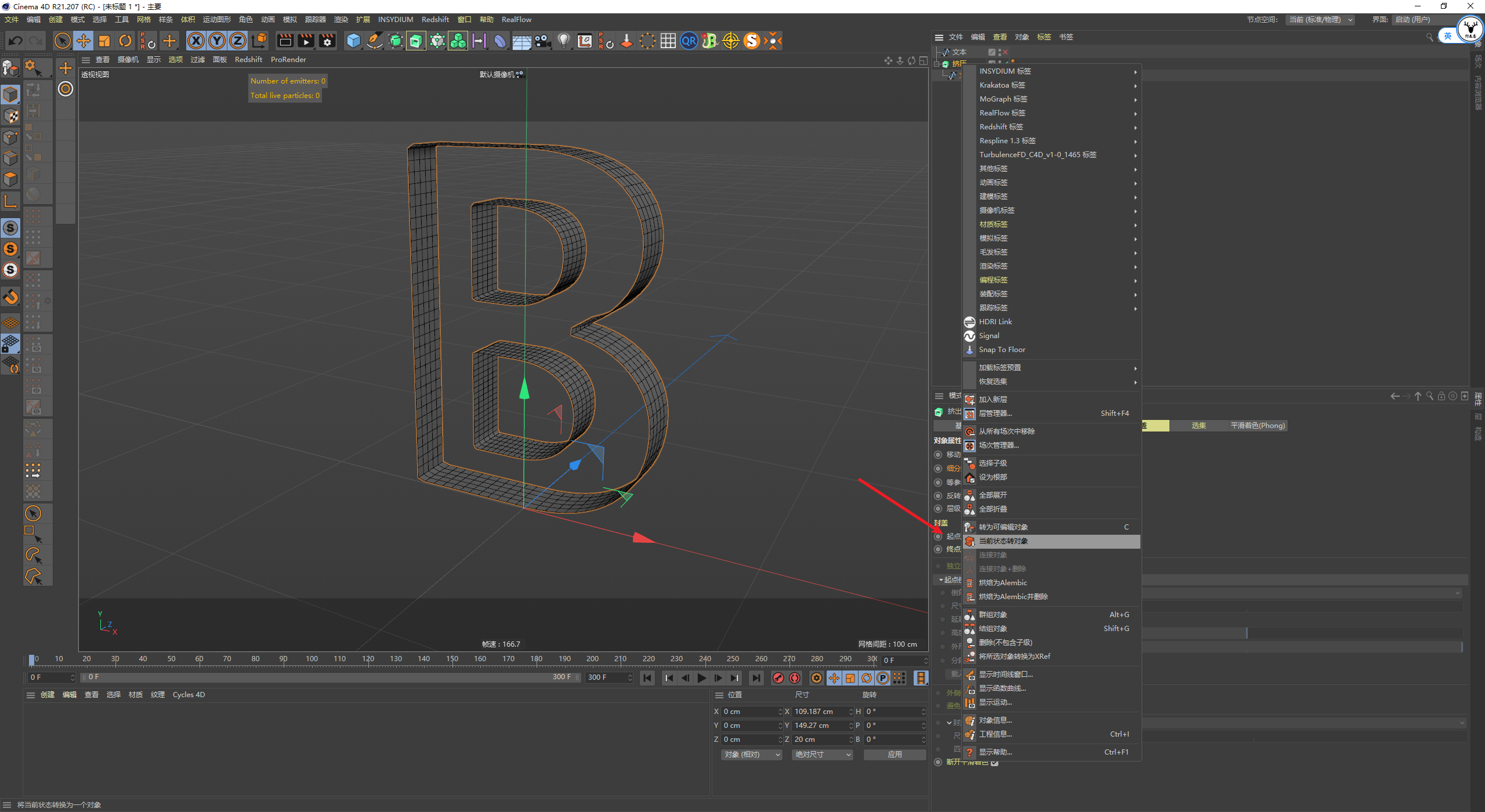Select 转为可编辑对象 menu entry
This screenshot has width=1485, height=812.
coord(1004,527)
